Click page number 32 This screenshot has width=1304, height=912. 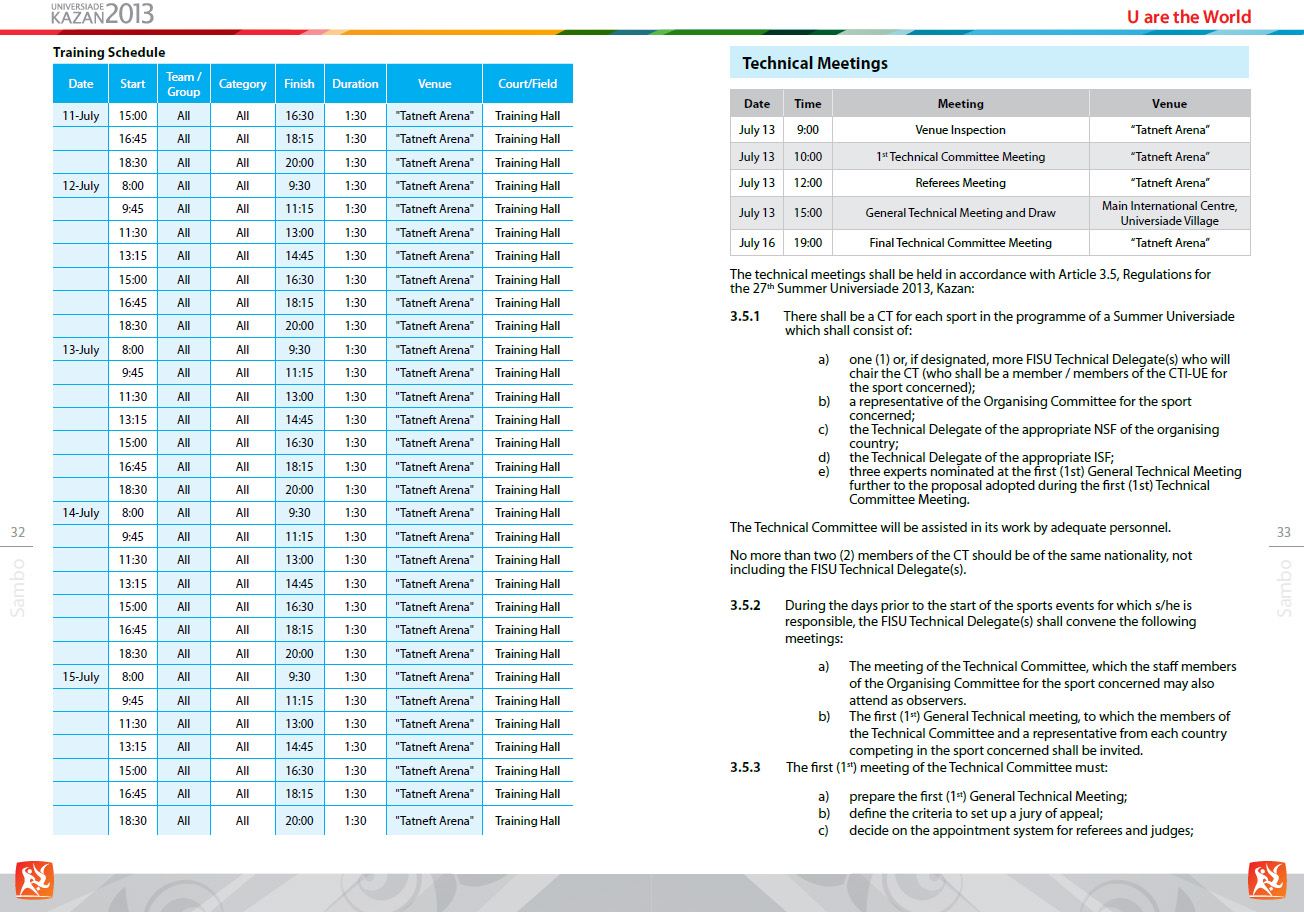[18, 533]
